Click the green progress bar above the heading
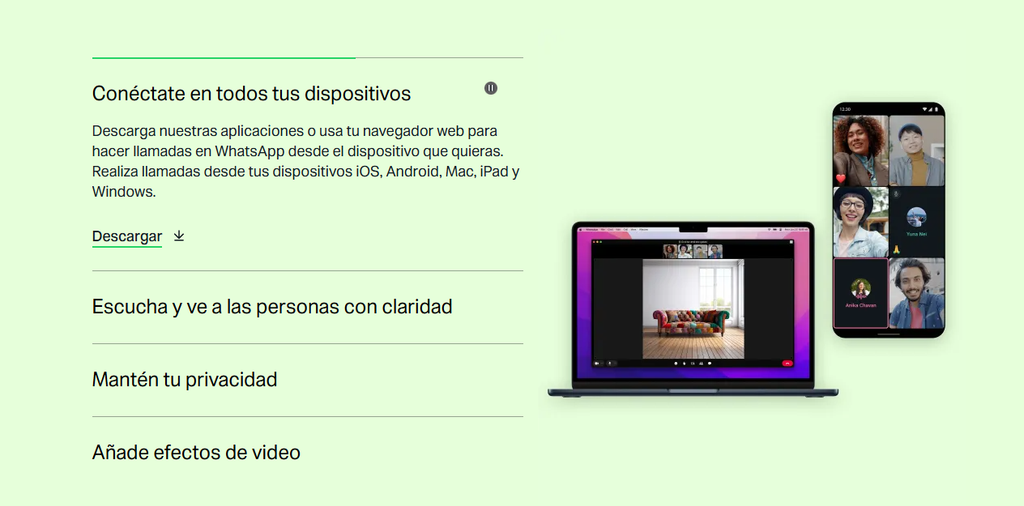 (x=224, y=58)
